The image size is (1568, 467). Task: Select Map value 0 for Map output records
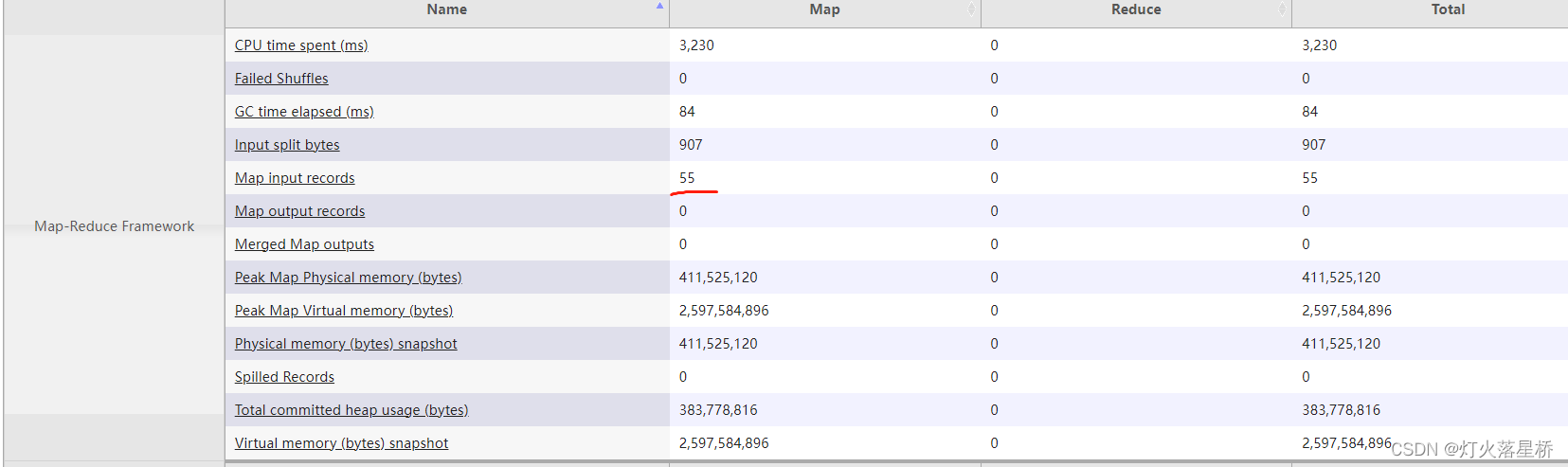[683, 211]
